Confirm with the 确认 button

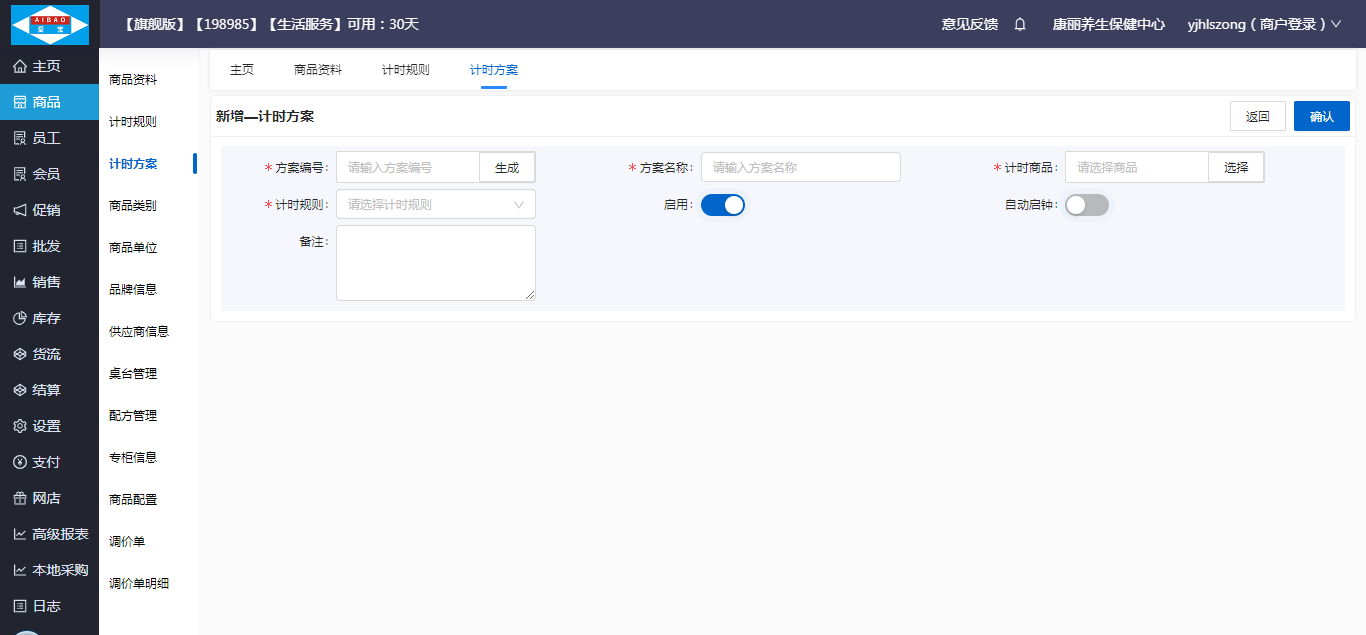pos(1322,116)
